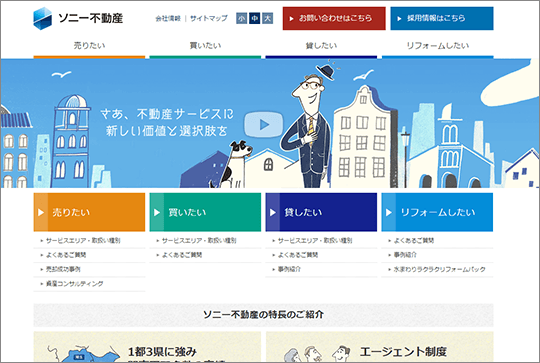
Task: Select the 貸したい navigation tab
Action: click(x=321, y=47)
